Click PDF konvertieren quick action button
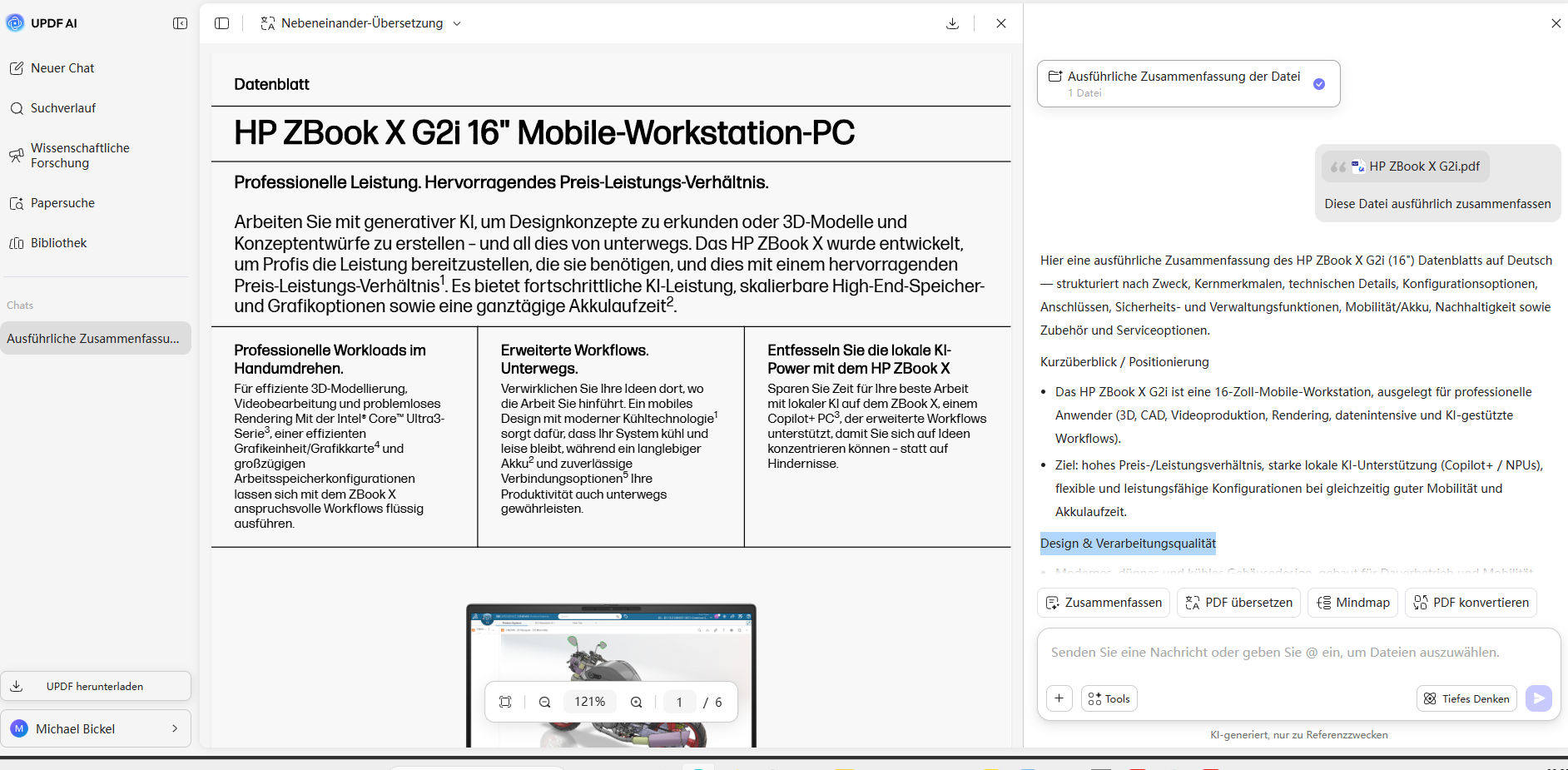The height and width of the screenshot is (770, 1568). click(x=1471, y=603)
